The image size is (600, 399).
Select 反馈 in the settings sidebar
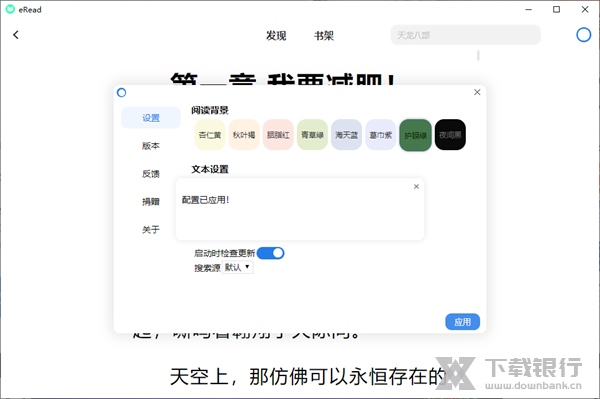click(x=151, y=174)
